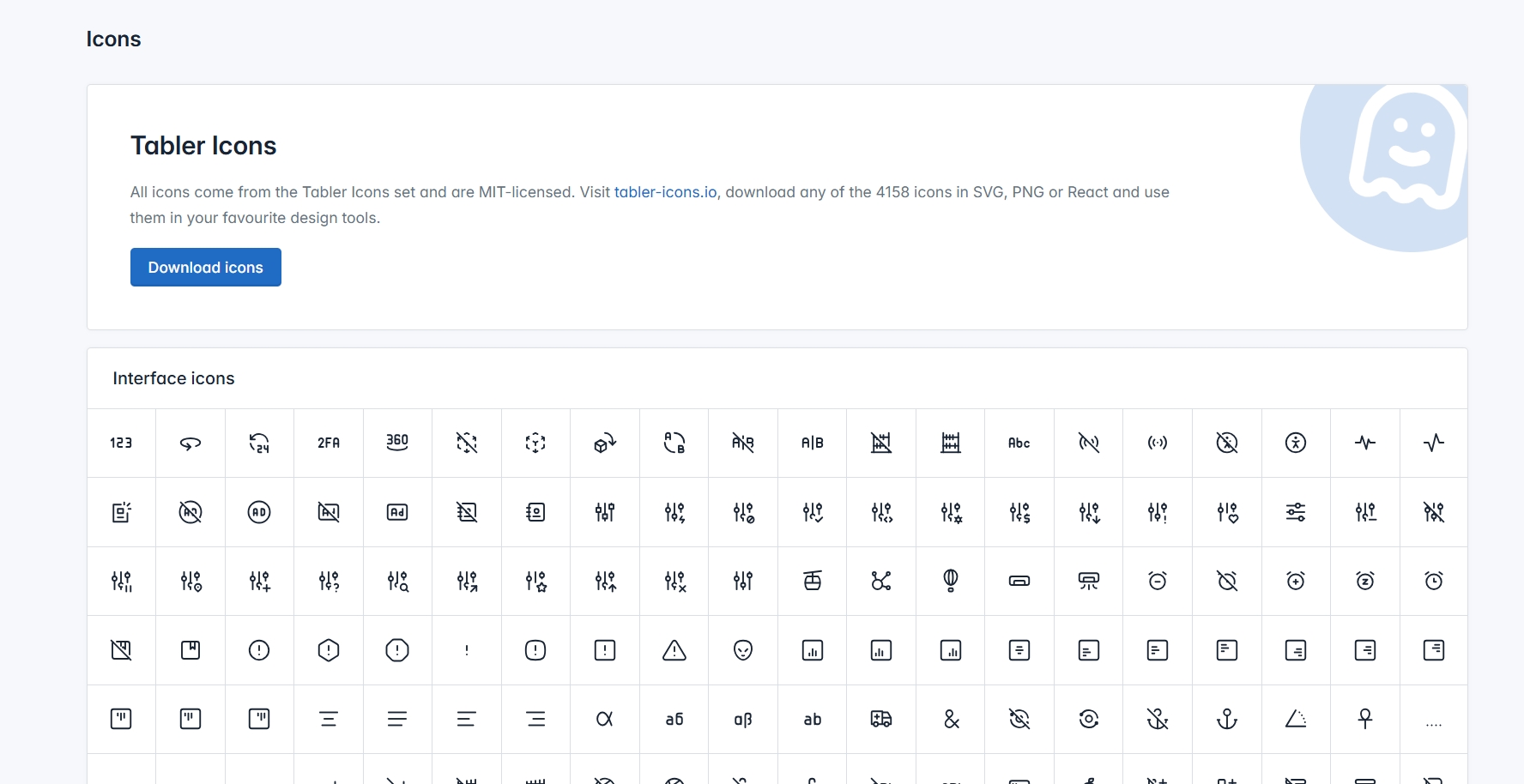Select the horizontal adjustments sliders icon

(1296, 512)
